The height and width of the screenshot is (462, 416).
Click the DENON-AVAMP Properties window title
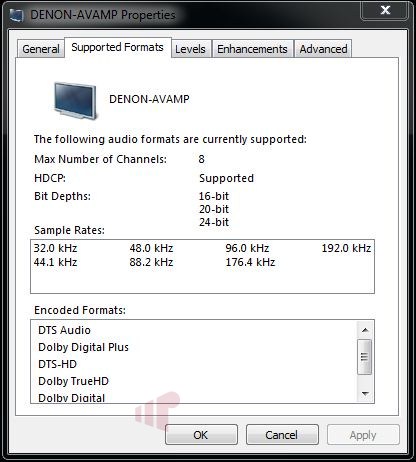[x=103, y=15]
